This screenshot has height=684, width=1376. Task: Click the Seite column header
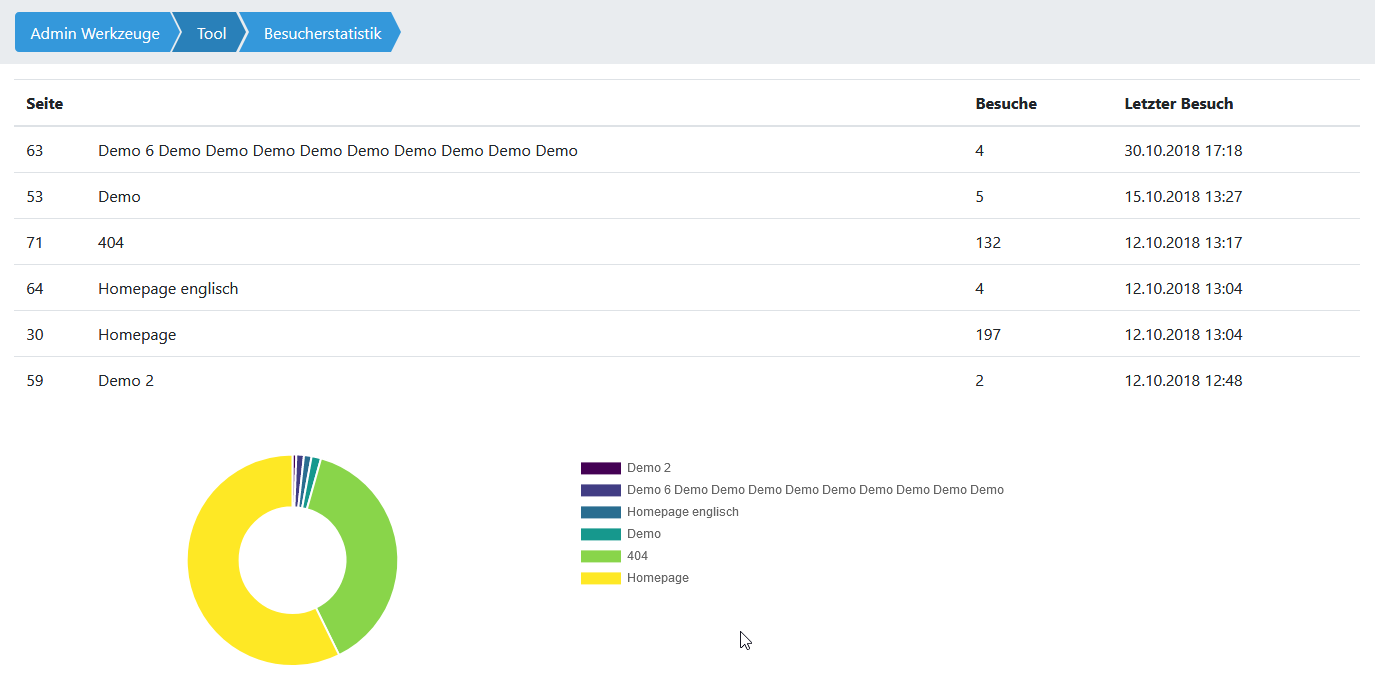44,103
